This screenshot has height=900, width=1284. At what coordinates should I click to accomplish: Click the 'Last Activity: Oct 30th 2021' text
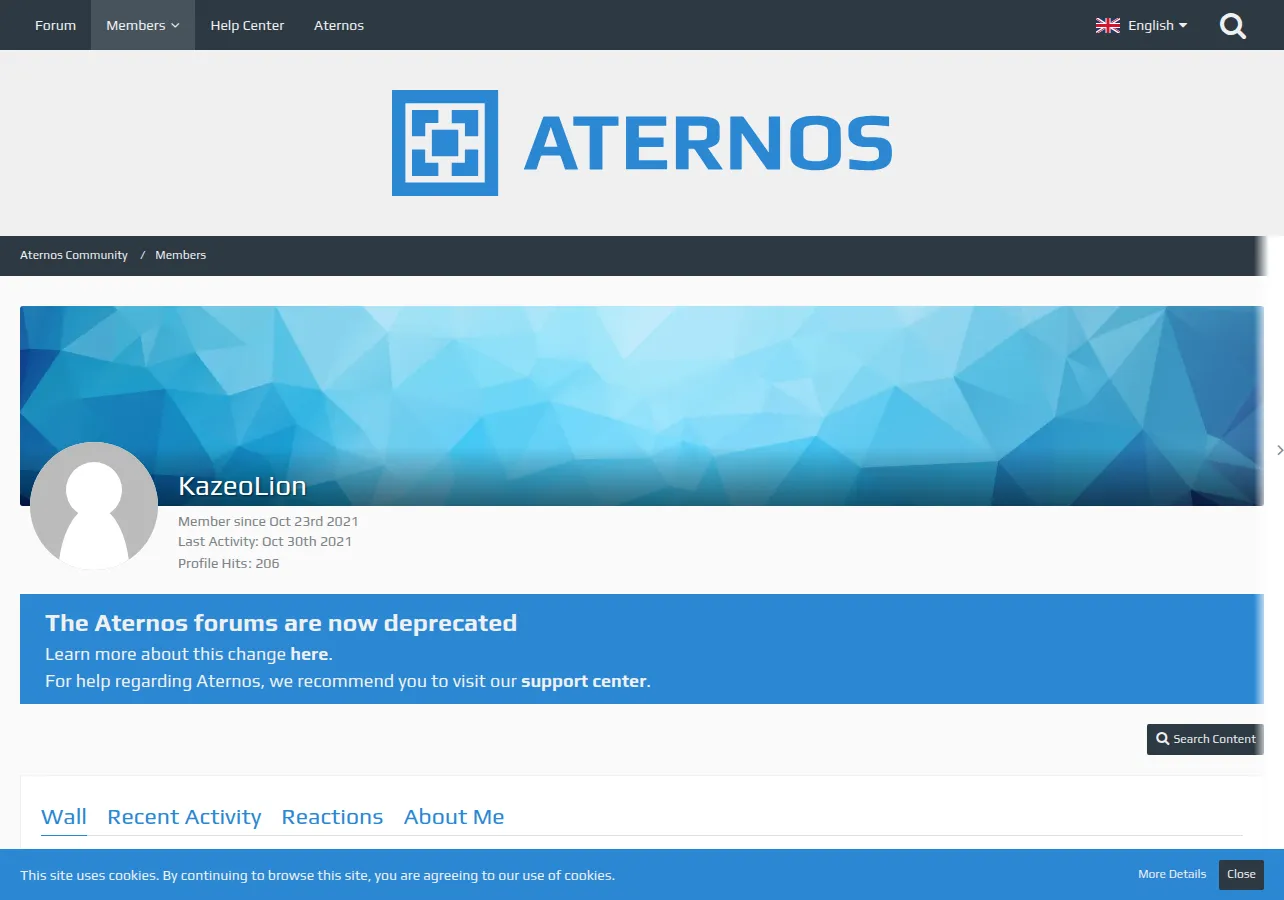point(265,541)
